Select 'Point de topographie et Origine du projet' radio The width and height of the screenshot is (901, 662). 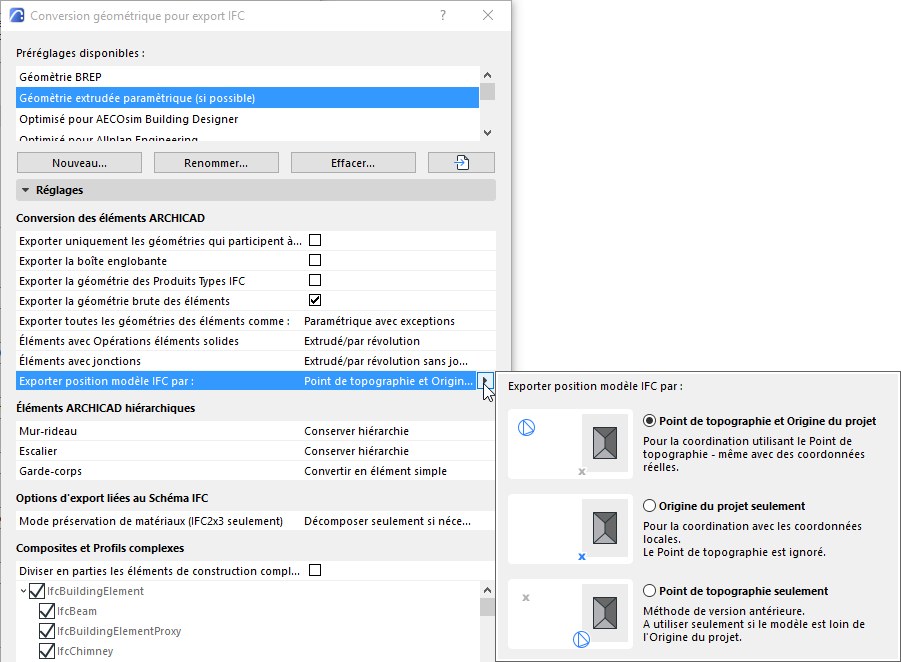click(649, 421)
